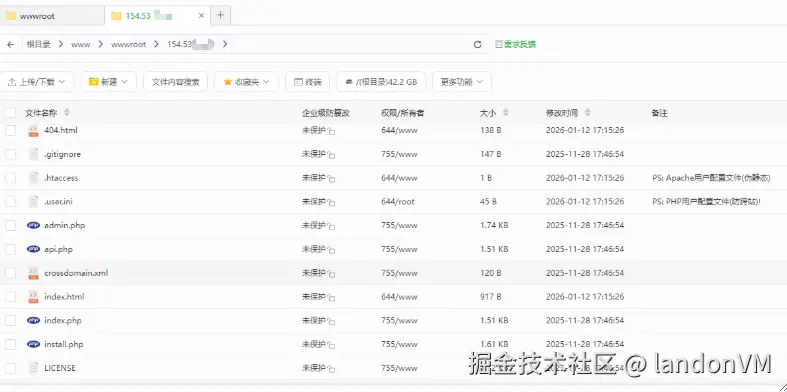Image resolution: width=787 pixels, height=392 pixels.
Task: Sort by size using the sort arrows
Action: 506,112
